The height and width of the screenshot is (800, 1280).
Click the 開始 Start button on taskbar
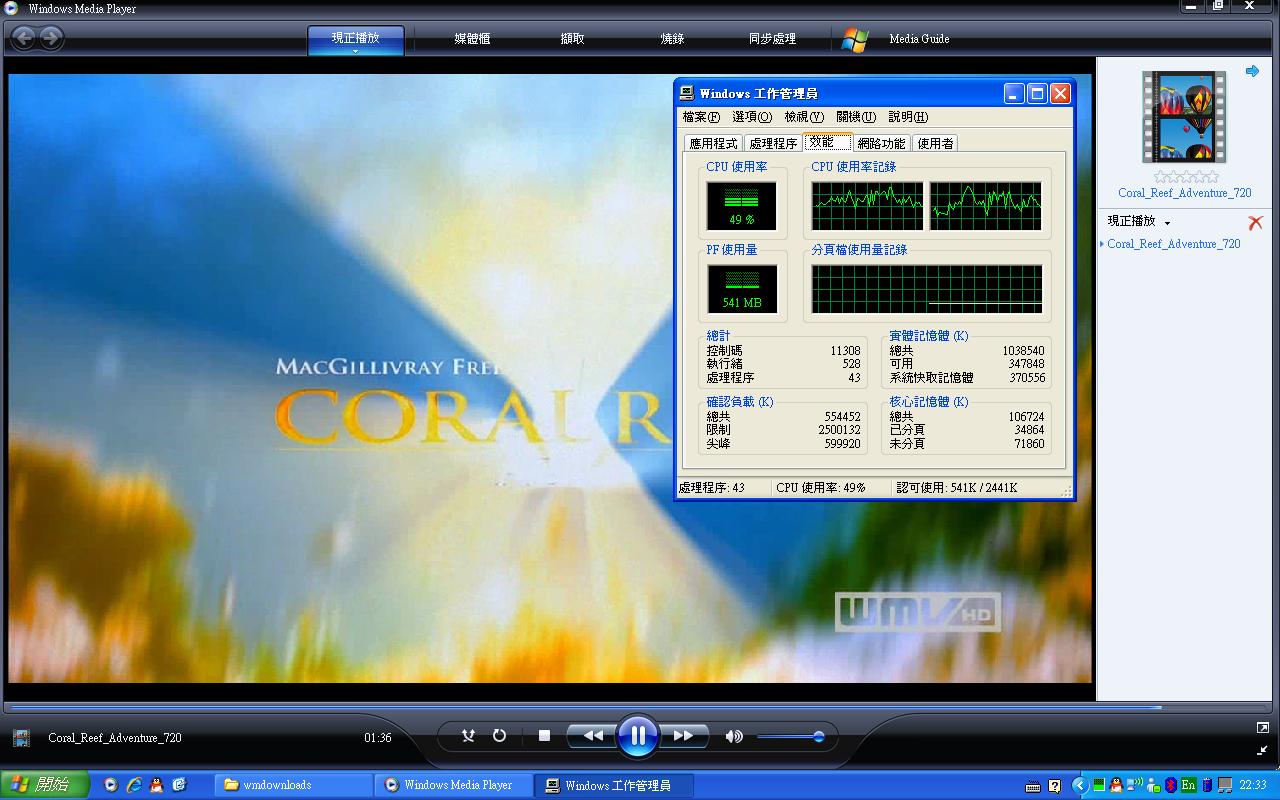pos(44,785)
